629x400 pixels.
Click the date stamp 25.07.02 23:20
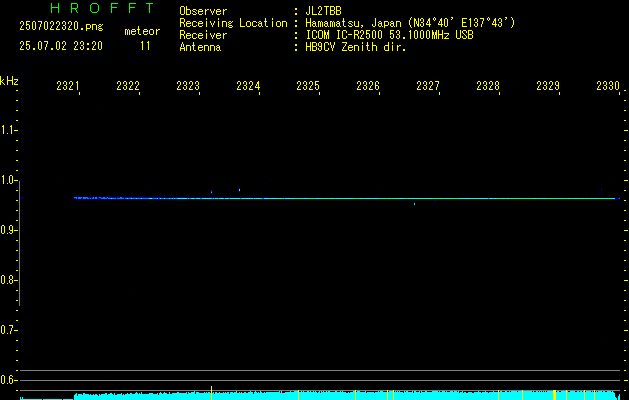[61, 46]
